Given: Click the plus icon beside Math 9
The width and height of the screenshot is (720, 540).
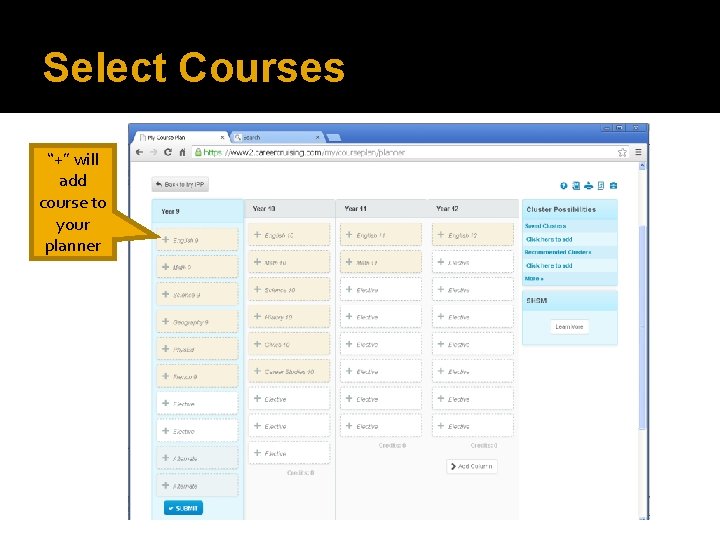Looking at the screenshot, I should pyautogui.click(x=166, y=266).
